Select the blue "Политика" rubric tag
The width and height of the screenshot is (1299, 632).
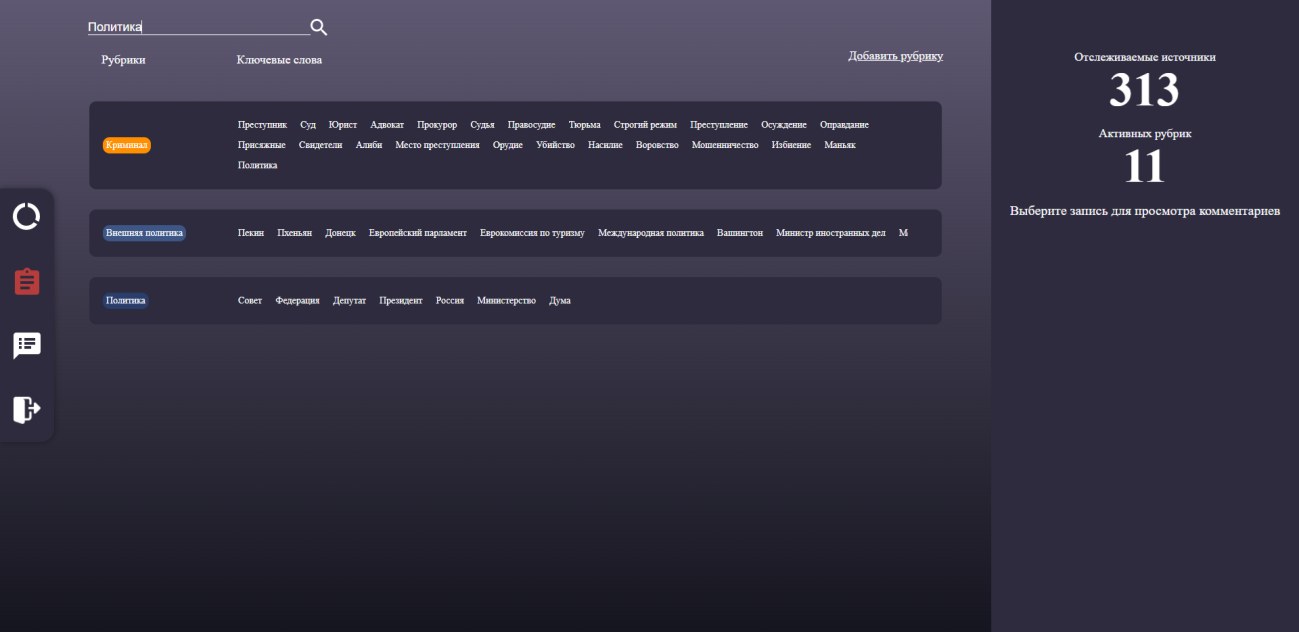click(126, 300)
